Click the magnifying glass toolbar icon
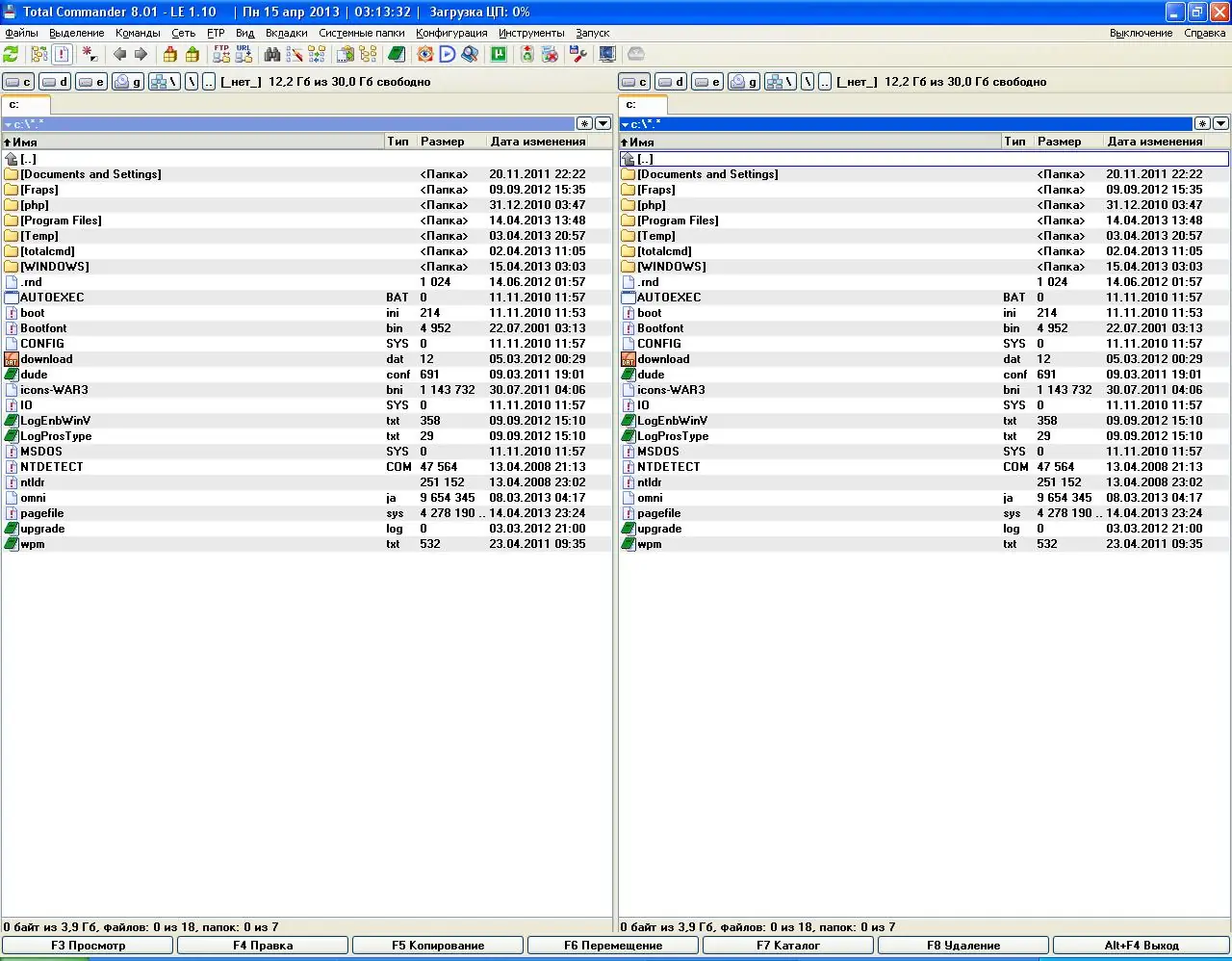 (471, 55)
